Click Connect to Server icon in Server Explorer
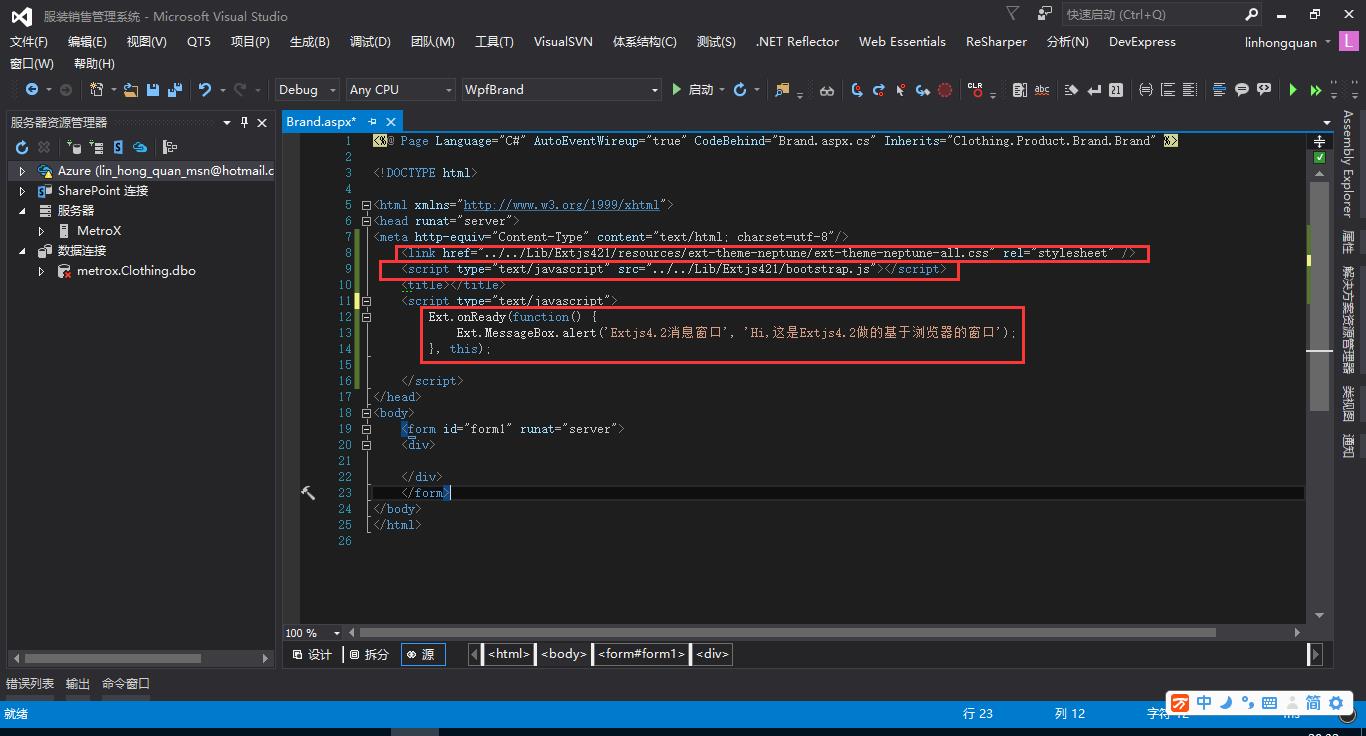 (96, 147)
